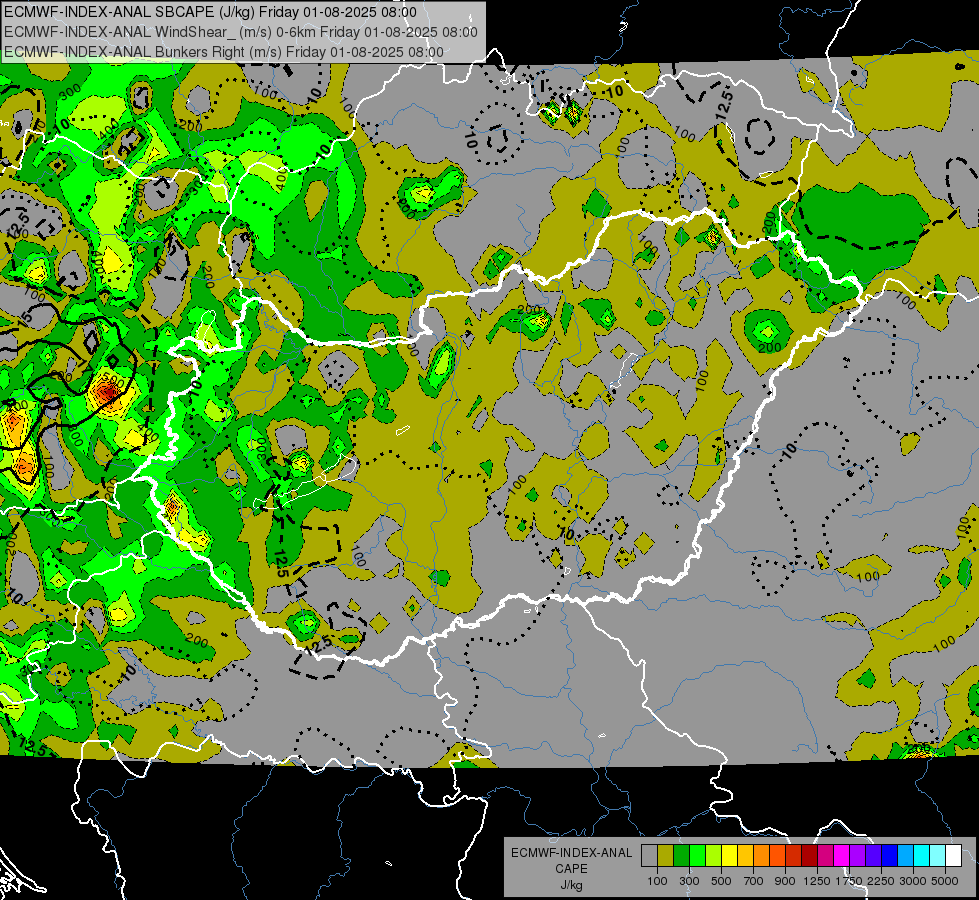Pick the bright magenta legend swatch

[842, 856]
